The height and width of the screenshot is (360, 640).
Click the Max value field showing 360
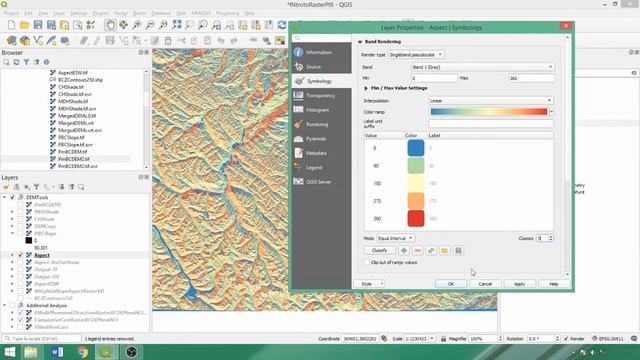click(x=531, y=78)
